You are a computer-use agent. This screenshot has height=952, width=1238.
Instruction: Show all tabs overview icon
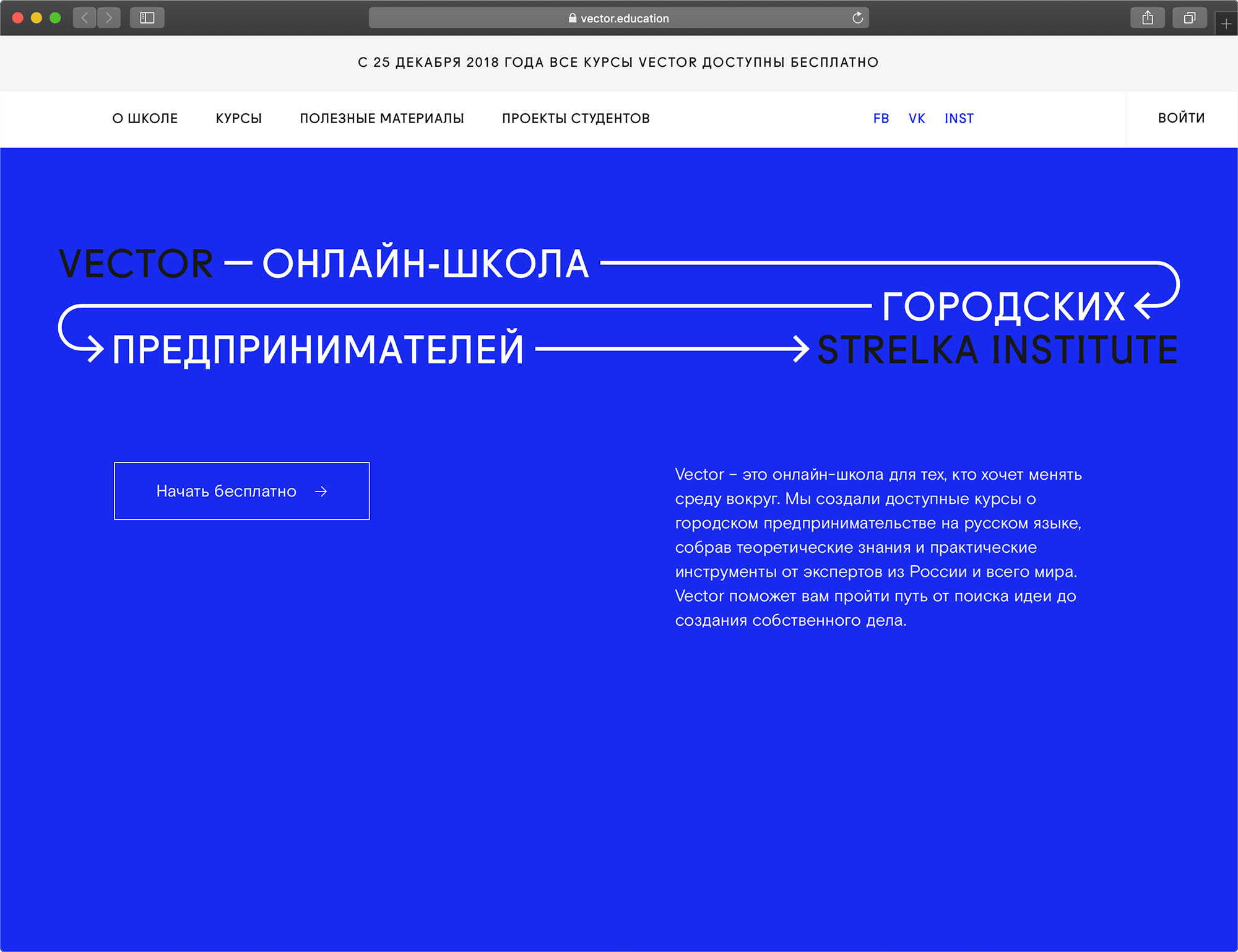point(1189,18)
